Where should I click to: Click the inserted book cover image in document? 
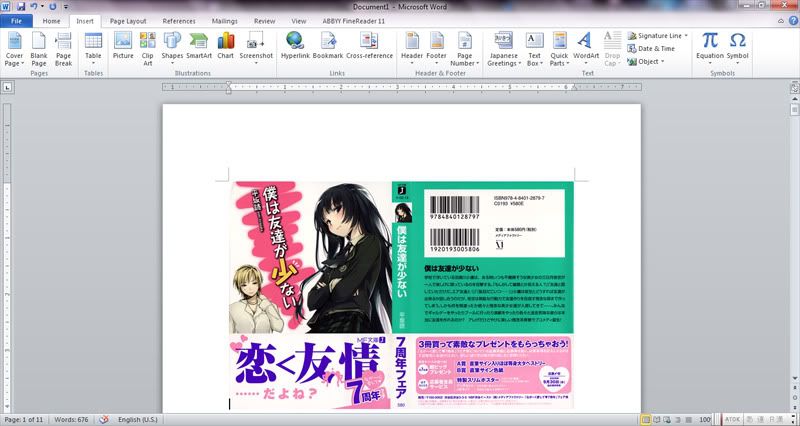(402, 295)
